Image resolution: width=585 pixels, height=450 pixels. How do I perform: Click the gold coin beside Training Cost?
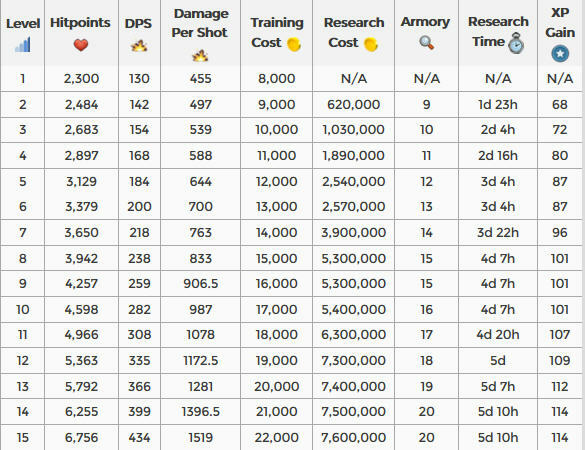[294, 44]
